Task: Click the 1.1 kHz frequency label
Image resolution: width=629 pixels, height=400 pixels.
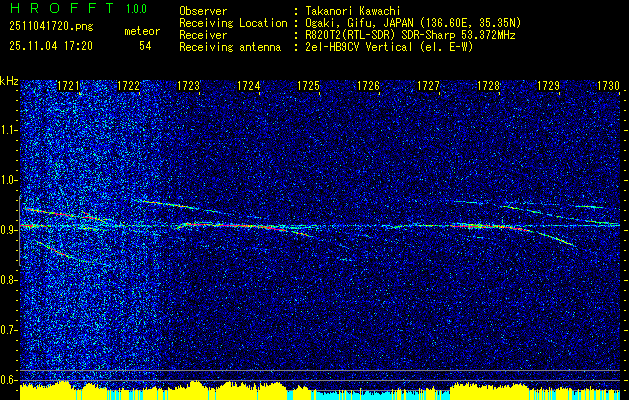Action: pyautogui.click(x=9, y=130)
